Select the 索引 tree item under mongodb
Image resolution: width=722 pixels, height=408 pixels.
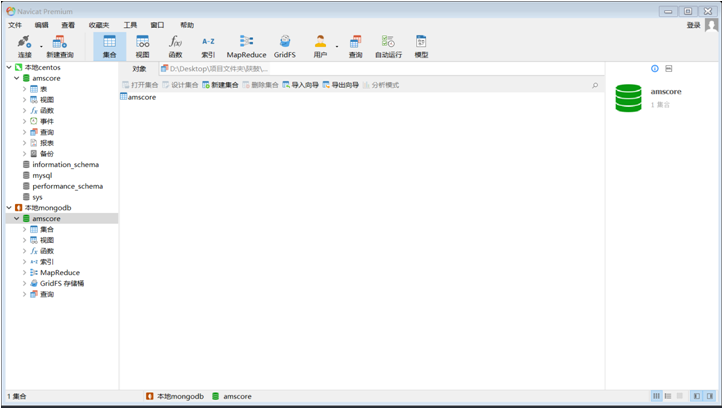(x=47, y=262)
